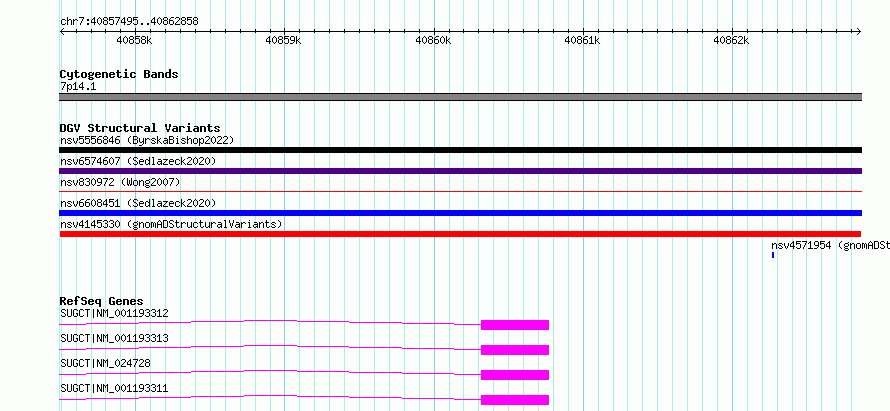Open the nsv4145330 (gnomADStructuralVariants) label
This screenshot has height=411, width=890.
pos(171,224)
